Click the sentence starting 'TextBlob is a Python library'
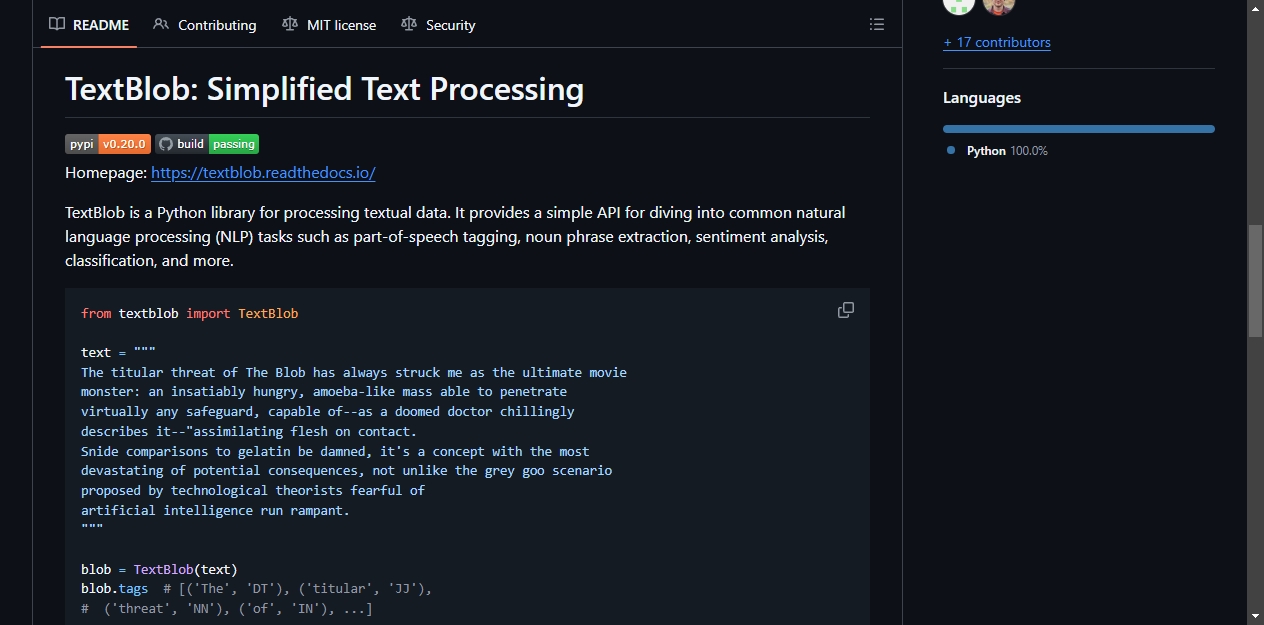 455,236
